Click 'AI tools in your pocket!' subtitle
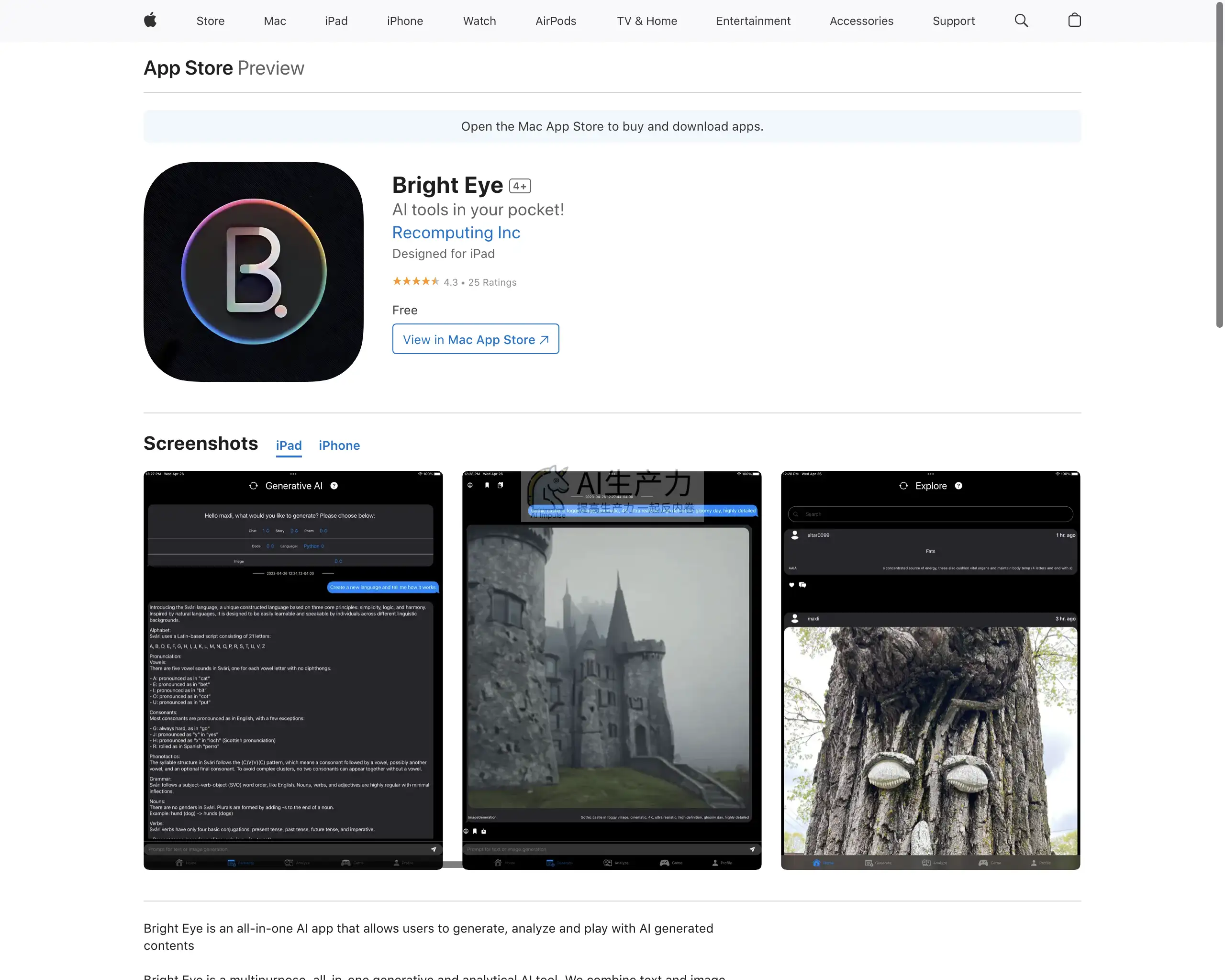The width and height of the screenshot is (1225, 980). coord(479,210)
